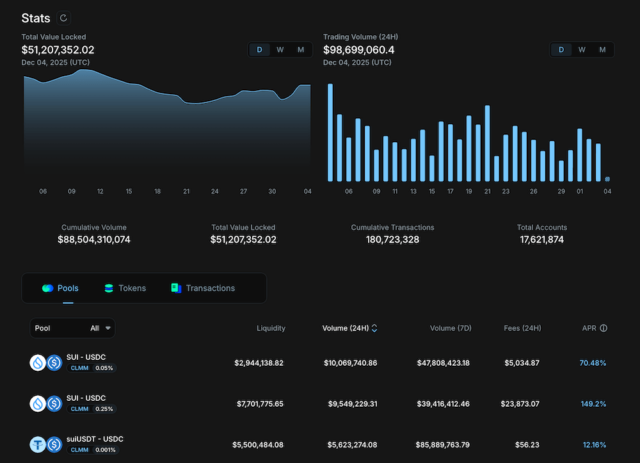Click the SUI token icon in first pool row
Screen dimensions: 640x463
pos(37,363)
